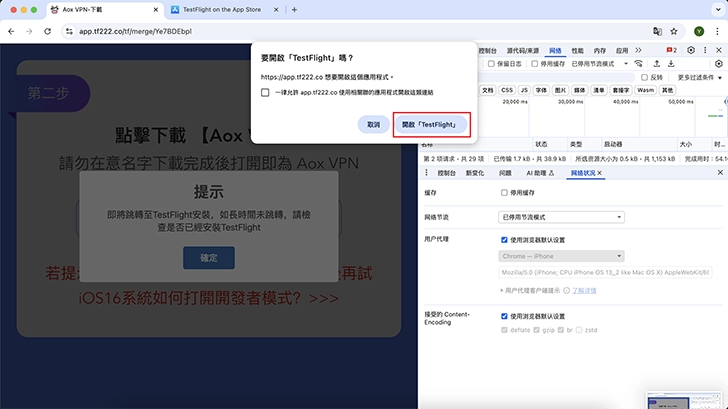Click 開啟「TestFlight」 button in dialog
The height and width of the screenshot is (409, 728).
pyautogui.click(x=430, y=124)
